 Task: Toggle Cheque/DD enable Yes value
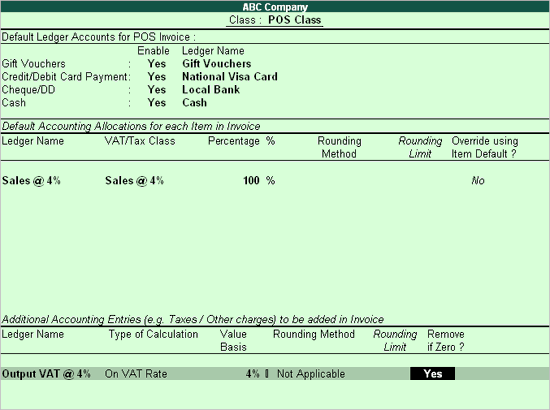point(156,89)
